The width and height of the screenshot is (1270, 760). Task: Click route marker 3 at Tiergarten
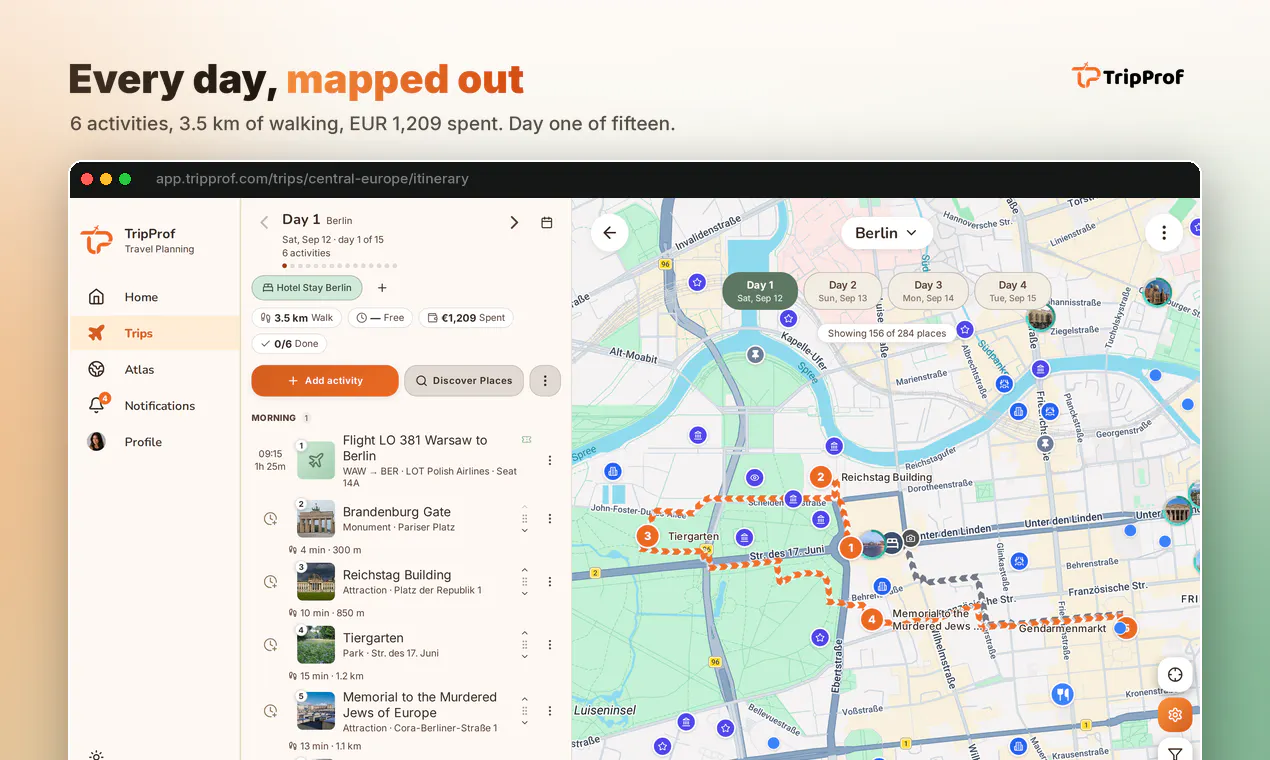click(x=648, y=536)
